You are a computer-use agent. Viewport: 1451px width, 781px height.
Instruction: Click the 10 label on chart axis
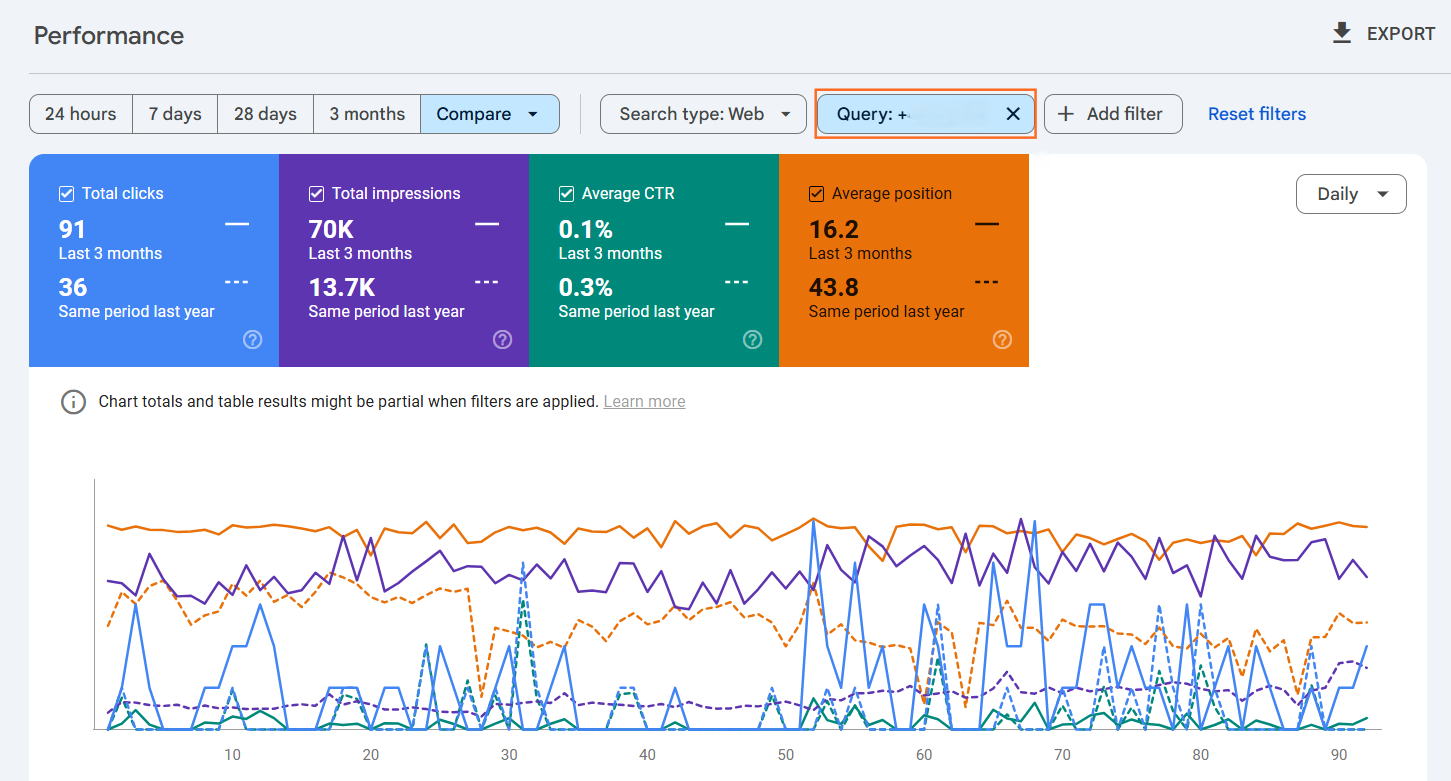coord(232,755)
